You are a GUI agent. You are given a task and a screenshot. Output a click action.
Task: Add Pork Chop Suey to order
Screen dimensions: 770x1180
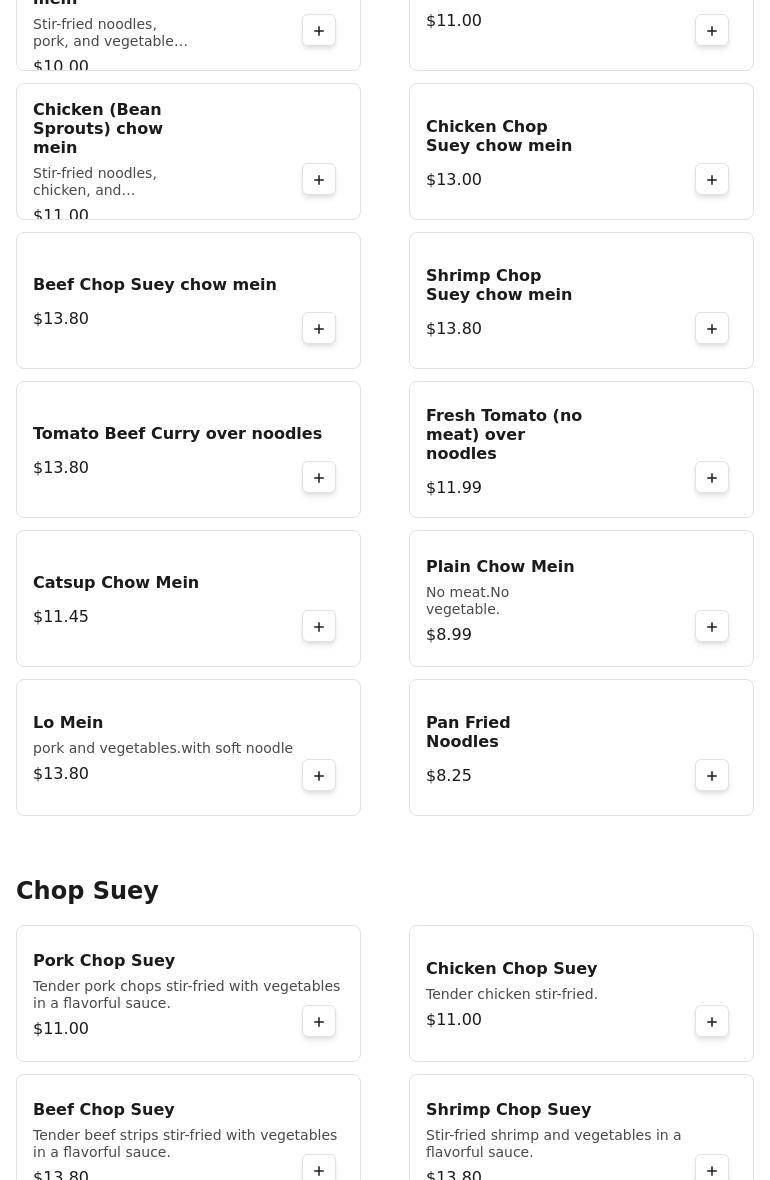tap(319, 1022)
